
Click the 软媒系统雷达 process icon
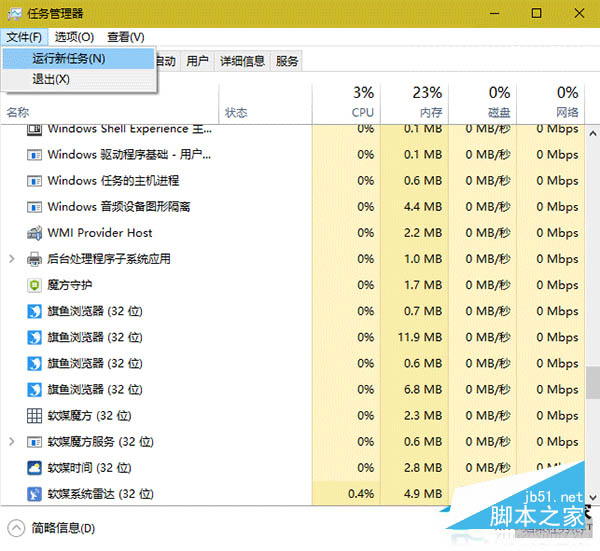(x=32, y=493)
